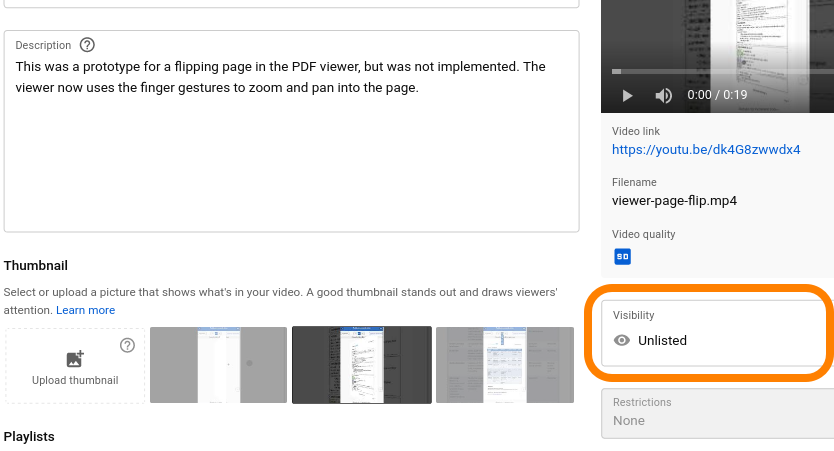
Task: Click the add-image icon above Upload thumbnail
Action: (x=75, y=359)
